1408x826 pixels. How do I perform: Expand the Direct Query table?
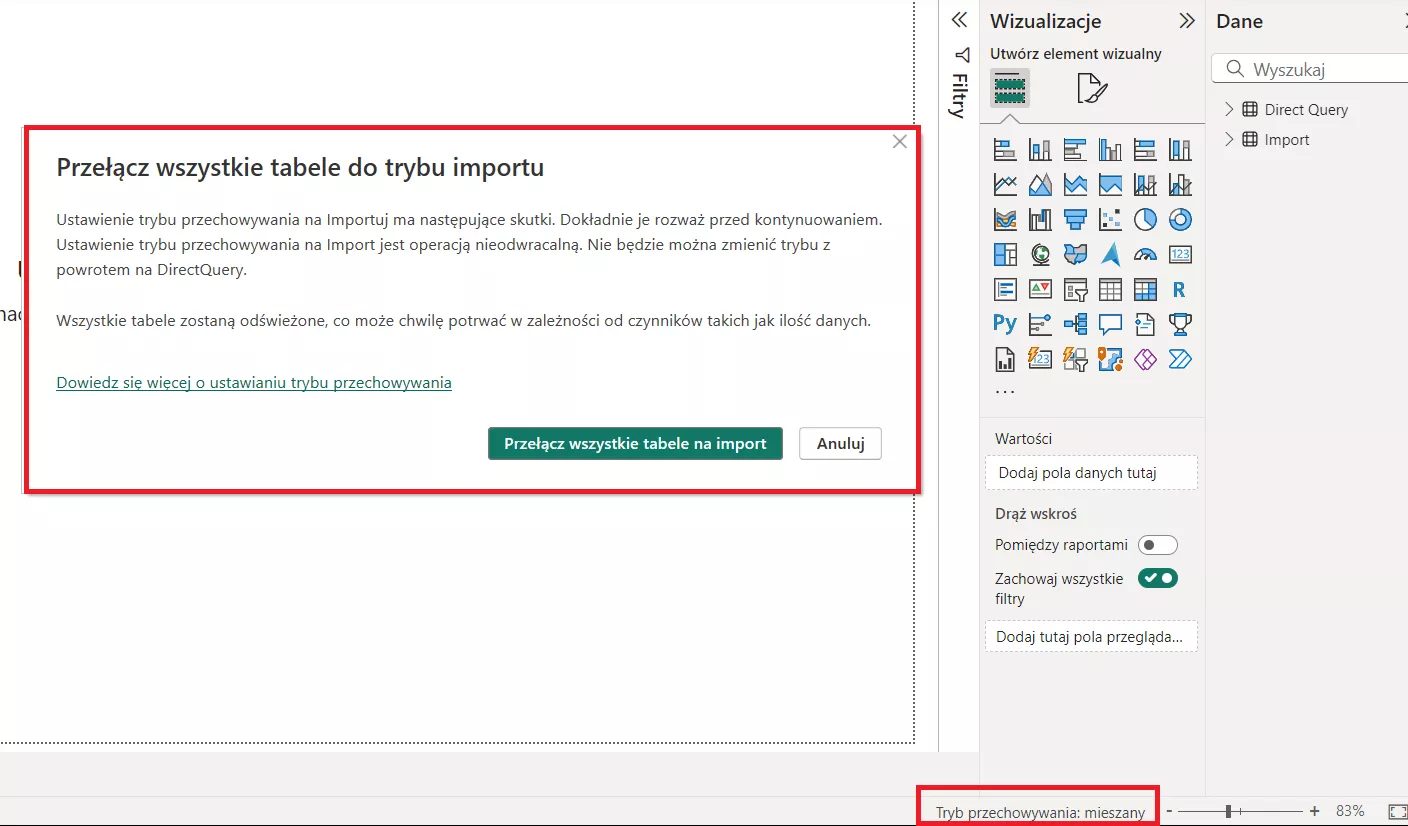1229,109
